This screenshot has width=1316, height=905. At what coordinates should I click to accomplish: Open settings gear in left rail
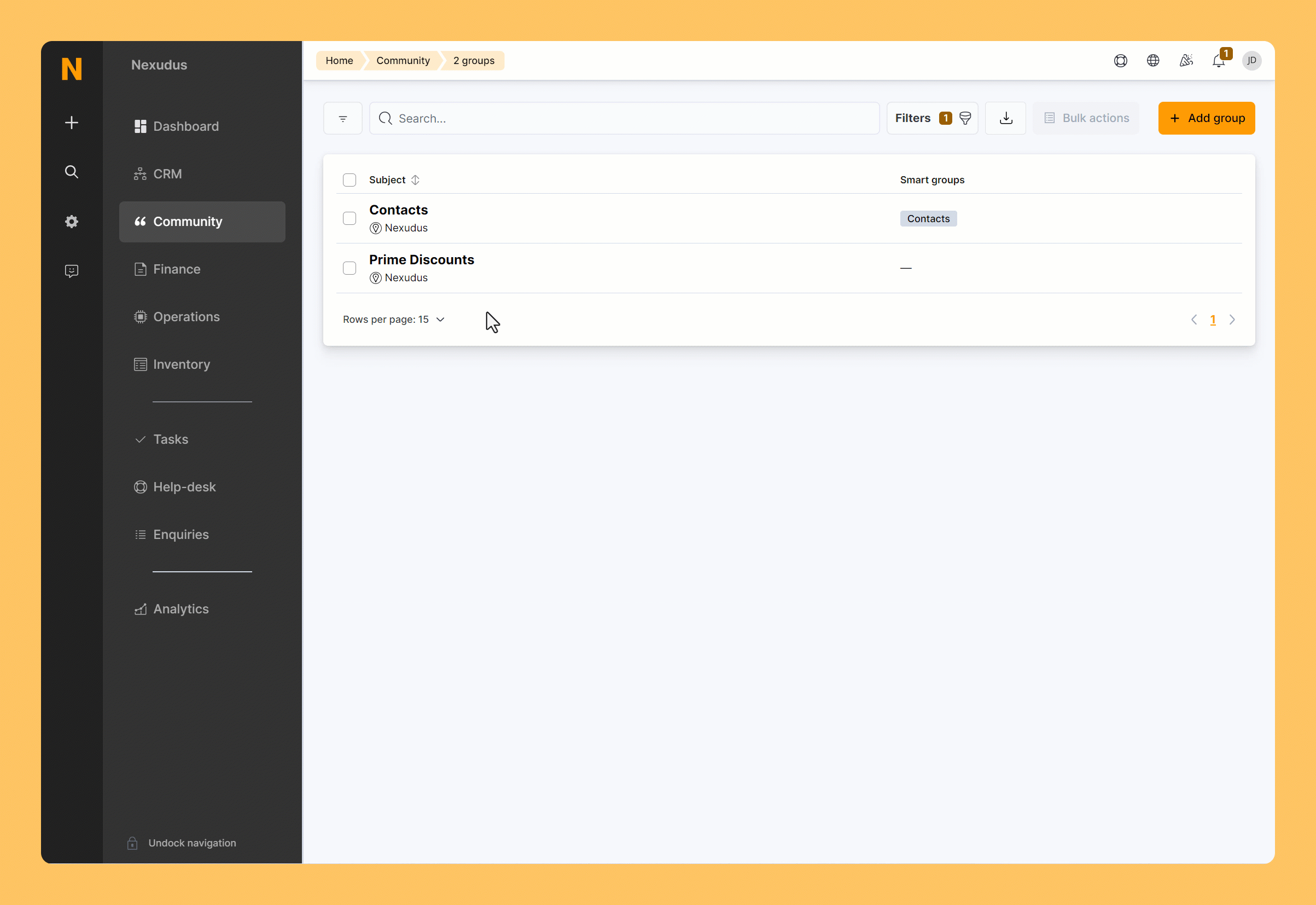point(72,221)
